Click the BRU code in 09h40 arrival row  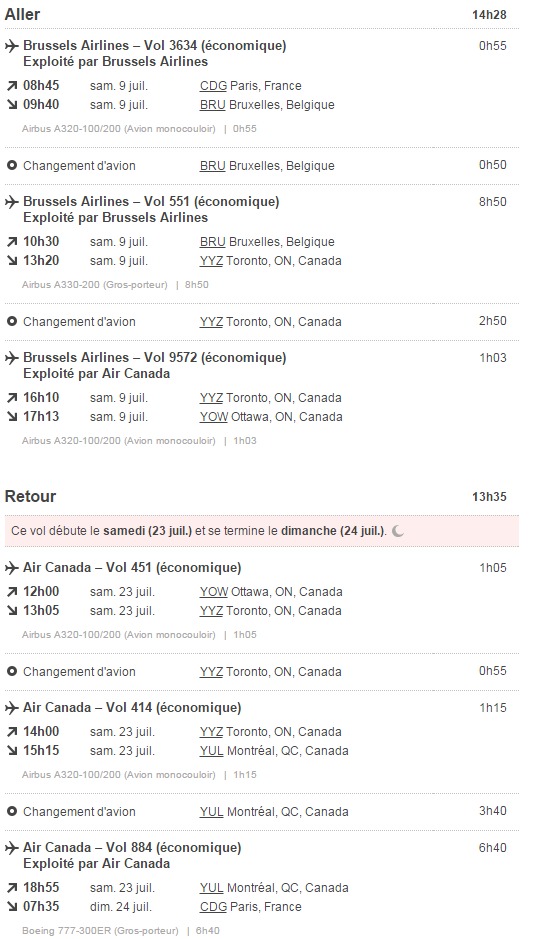click(213, 105)
